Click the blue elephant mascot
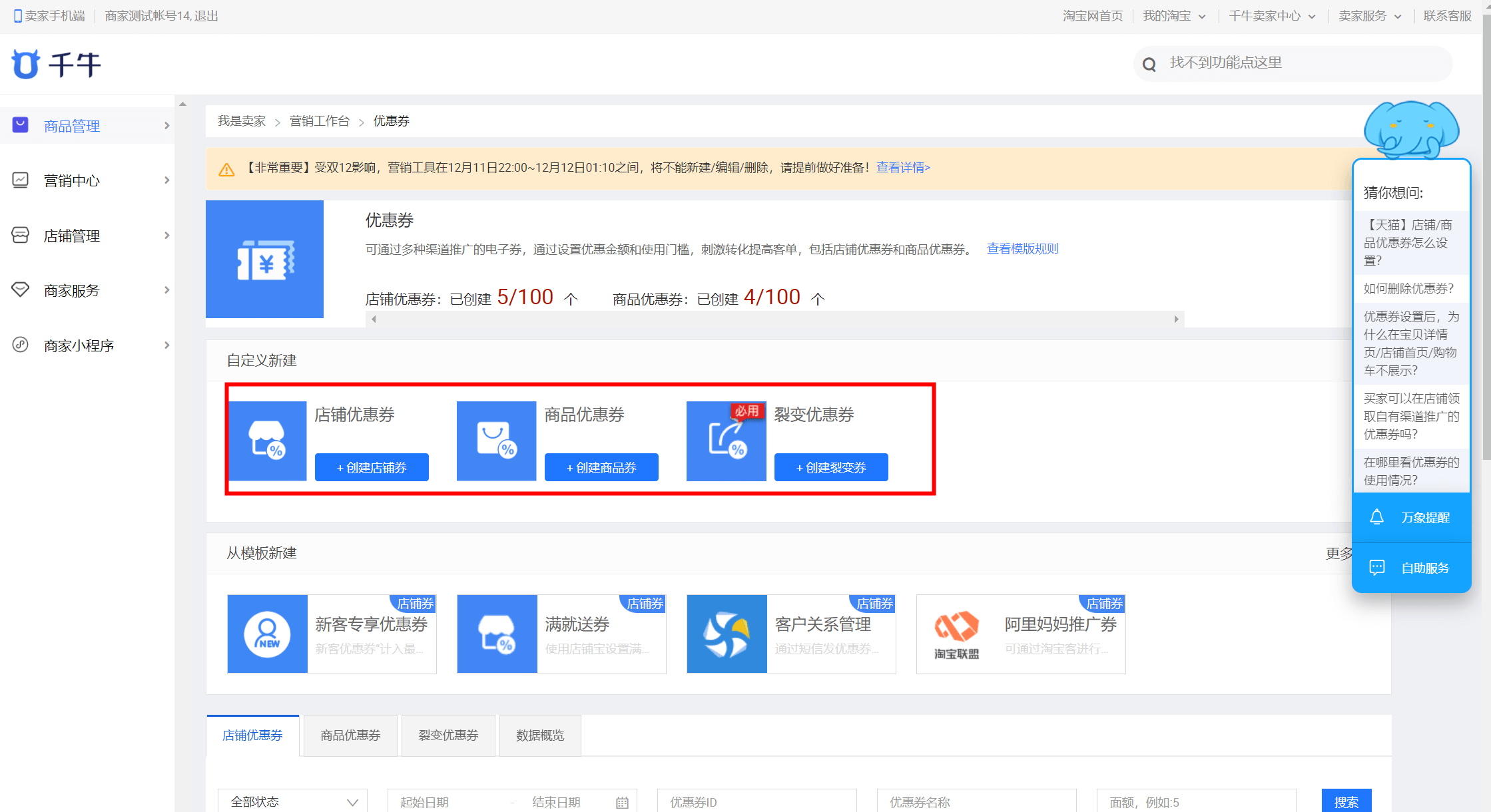 [1411, 130]
